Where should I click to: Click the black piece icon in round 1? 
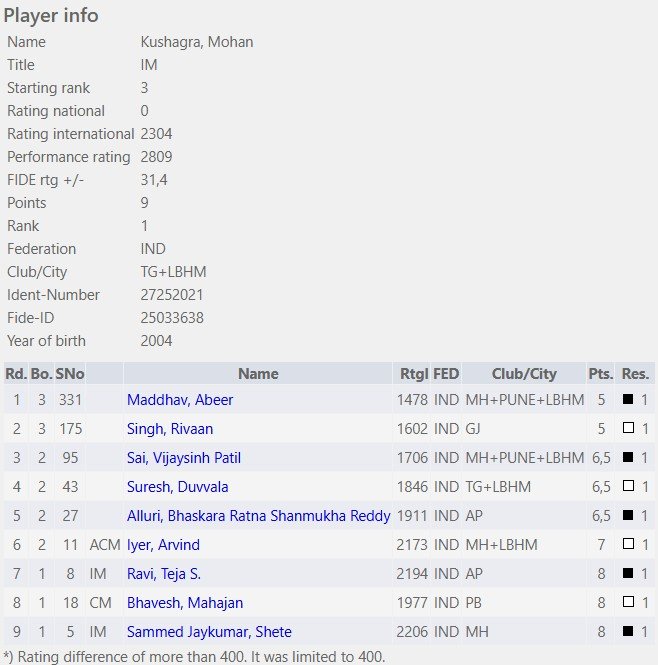628,399
